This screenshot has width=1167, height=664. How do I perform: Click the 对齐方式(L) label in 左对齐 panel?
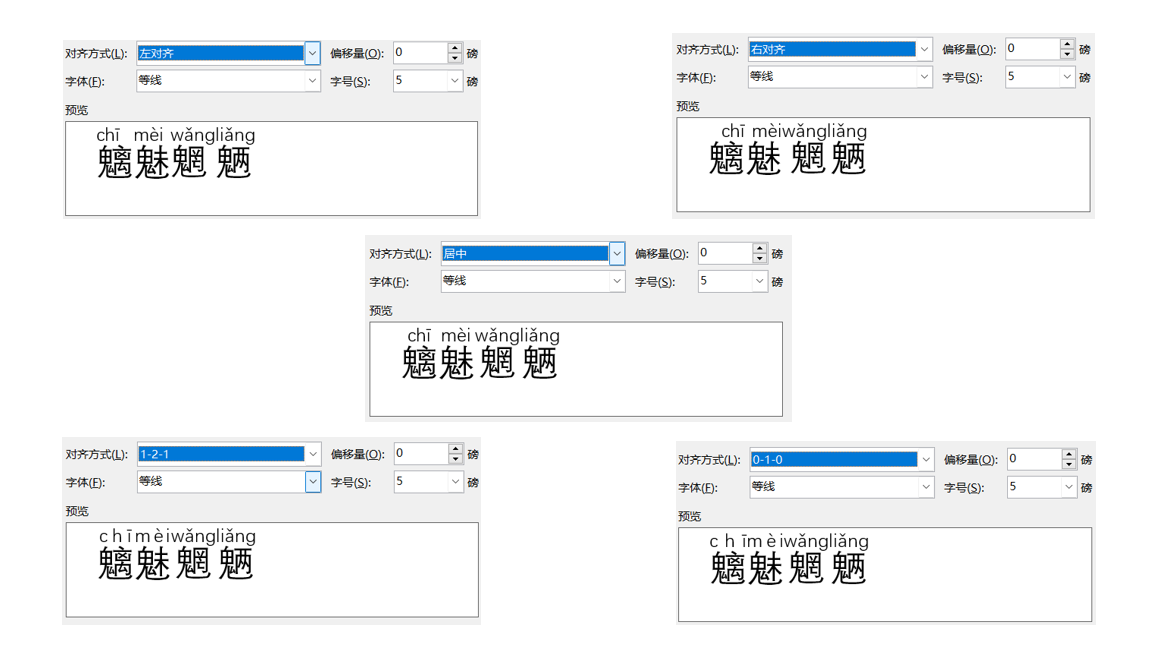[96, 54]
